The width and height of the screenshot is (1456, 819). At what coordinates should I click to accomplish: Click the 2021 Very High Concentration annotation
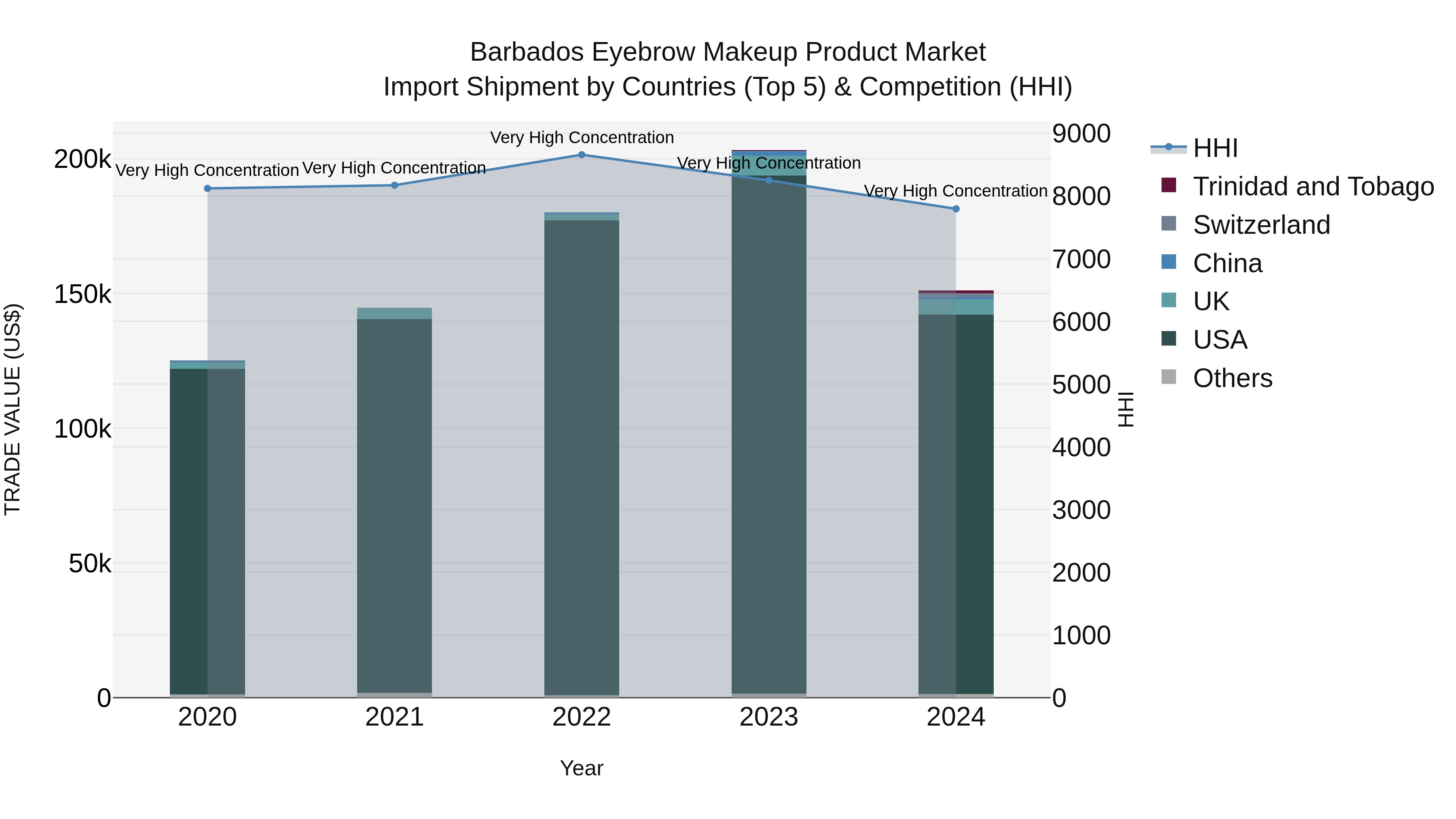(394, 168)
